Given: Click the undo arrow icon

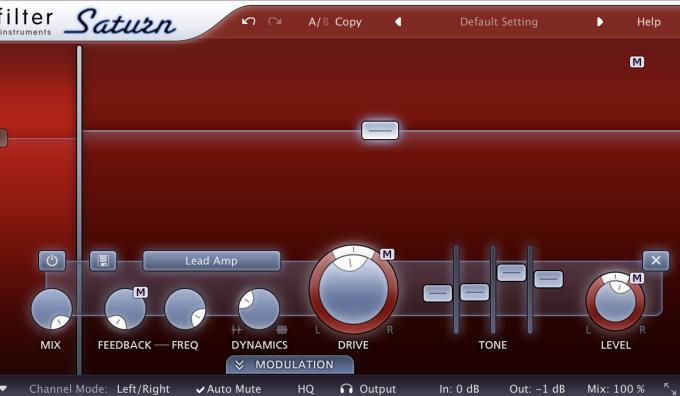Looking at the screenshot, I should (248, 21).
